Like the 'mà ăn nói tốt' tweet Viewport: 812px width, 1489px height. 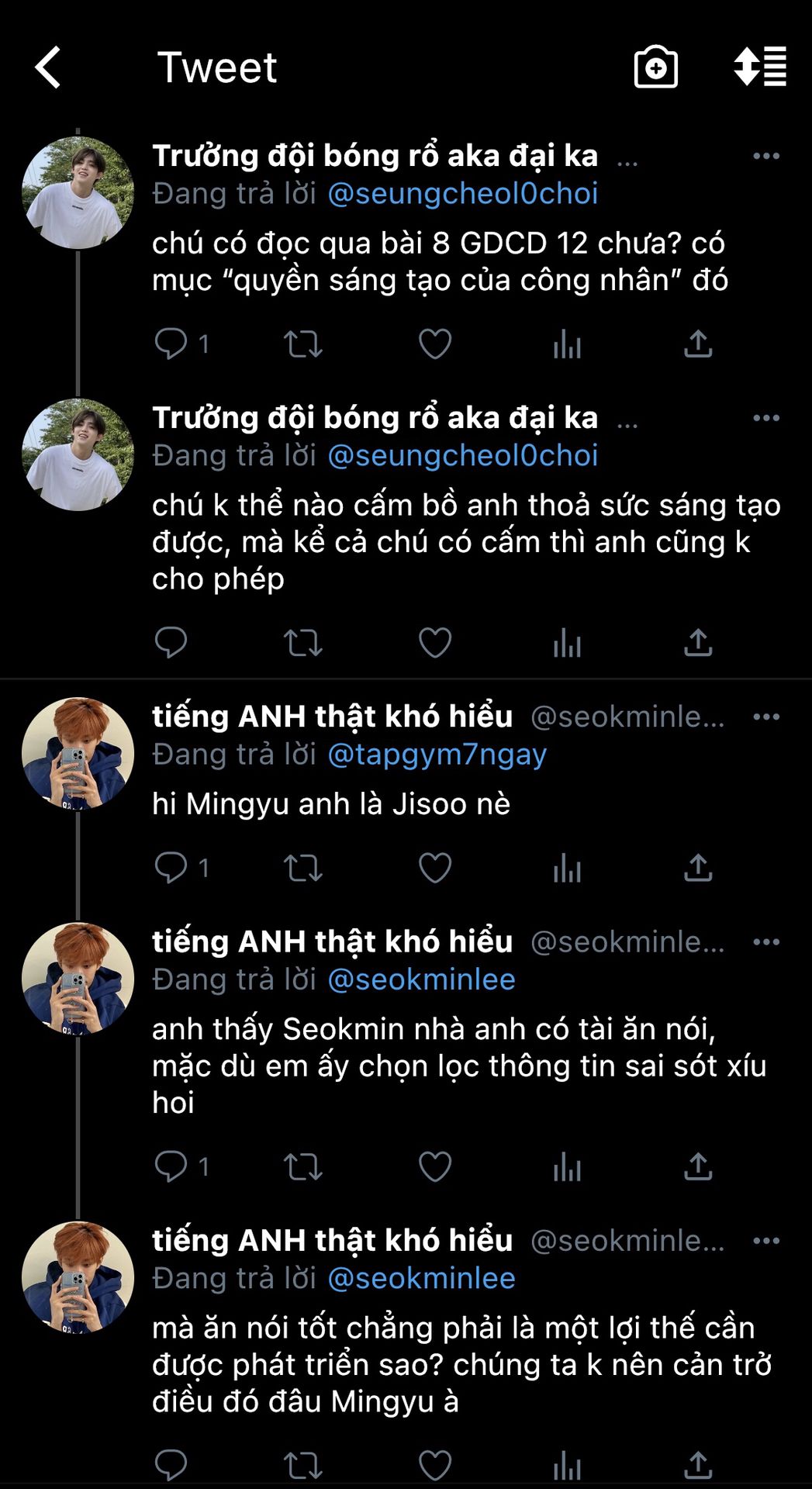tap(435, 1465)
